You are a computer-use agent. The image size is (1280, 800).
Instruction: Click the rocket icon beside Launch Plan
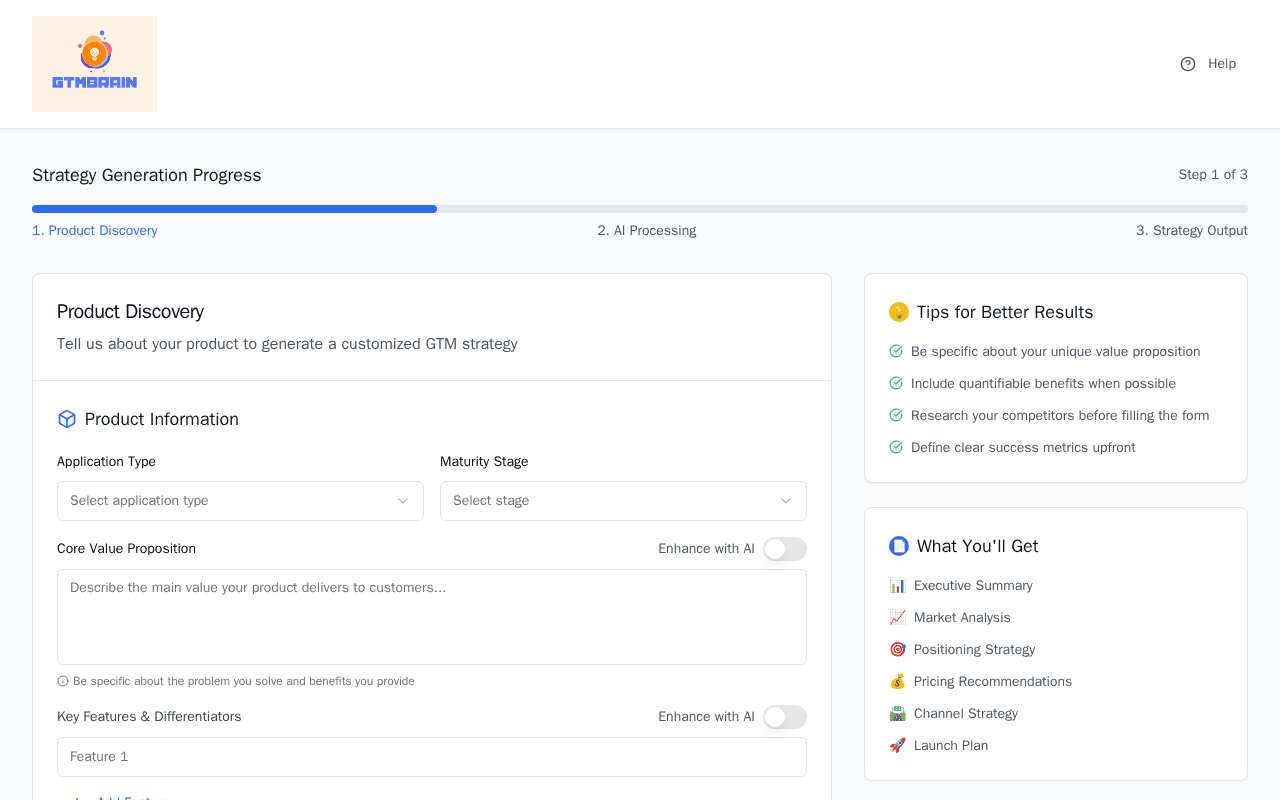click(x=897, y=745)
